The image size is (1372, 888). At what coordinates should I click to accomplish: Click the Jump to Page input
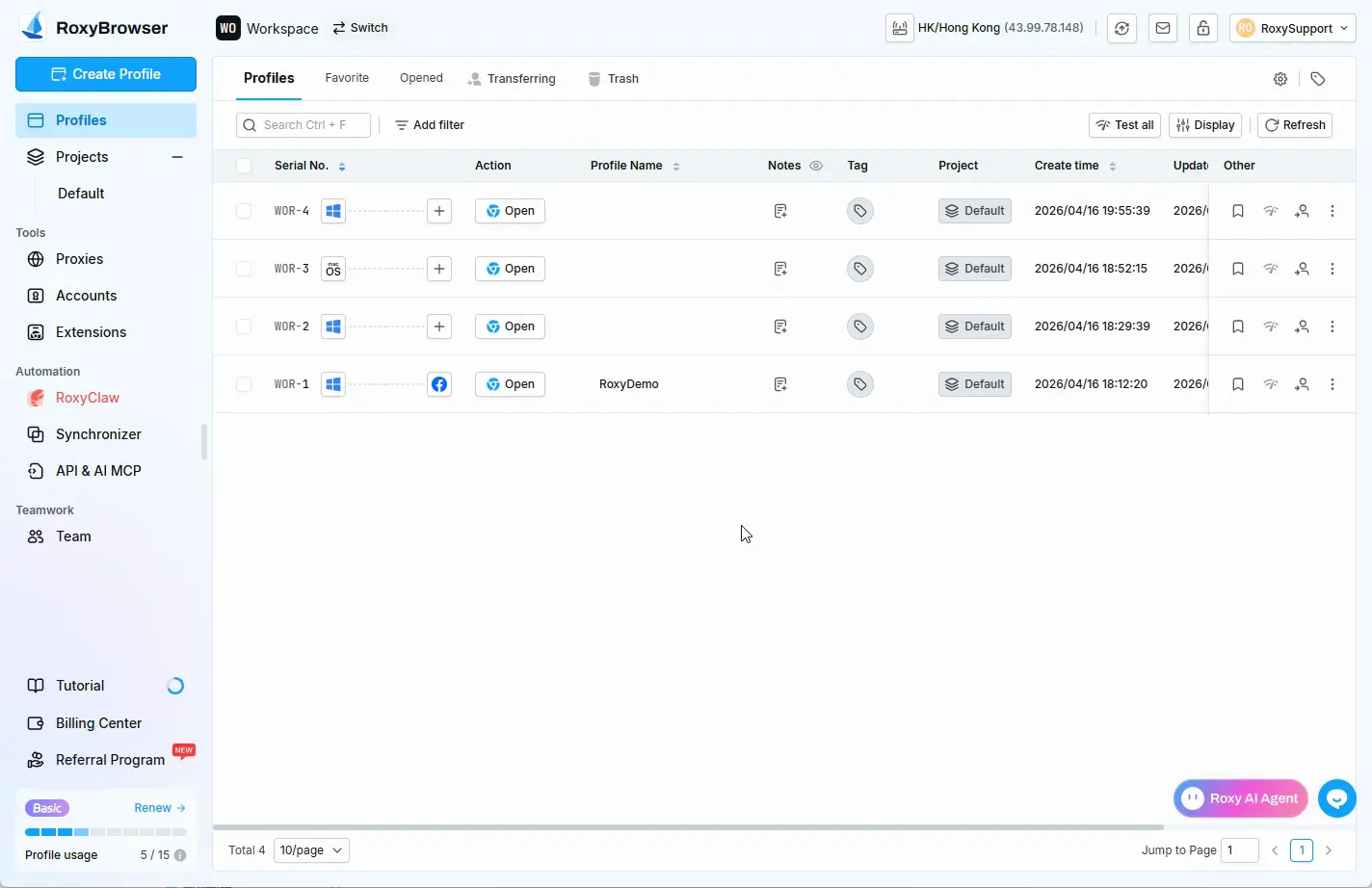click(x=1240, y=850)
